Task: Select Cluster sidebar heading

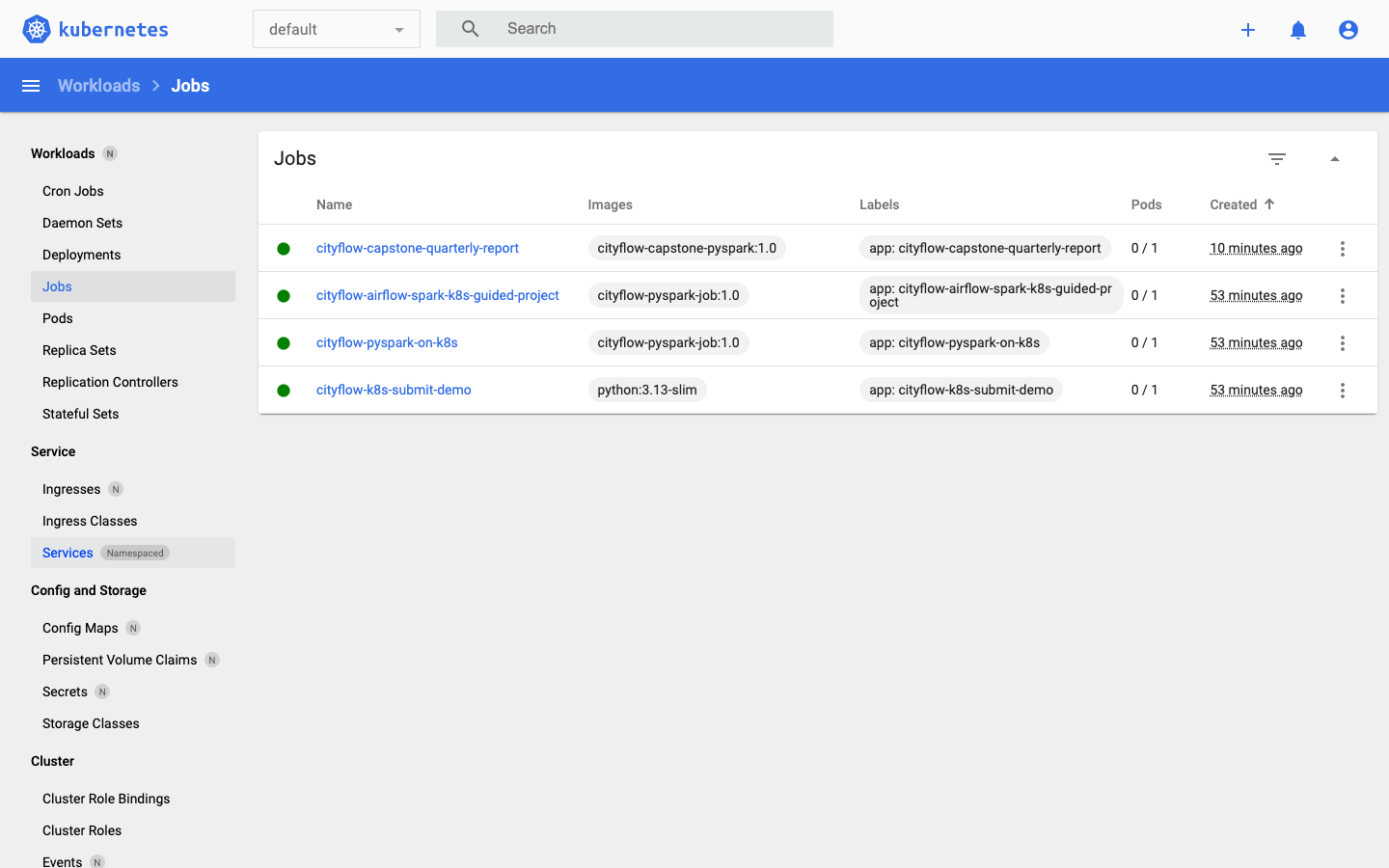Action: (52, 761)
